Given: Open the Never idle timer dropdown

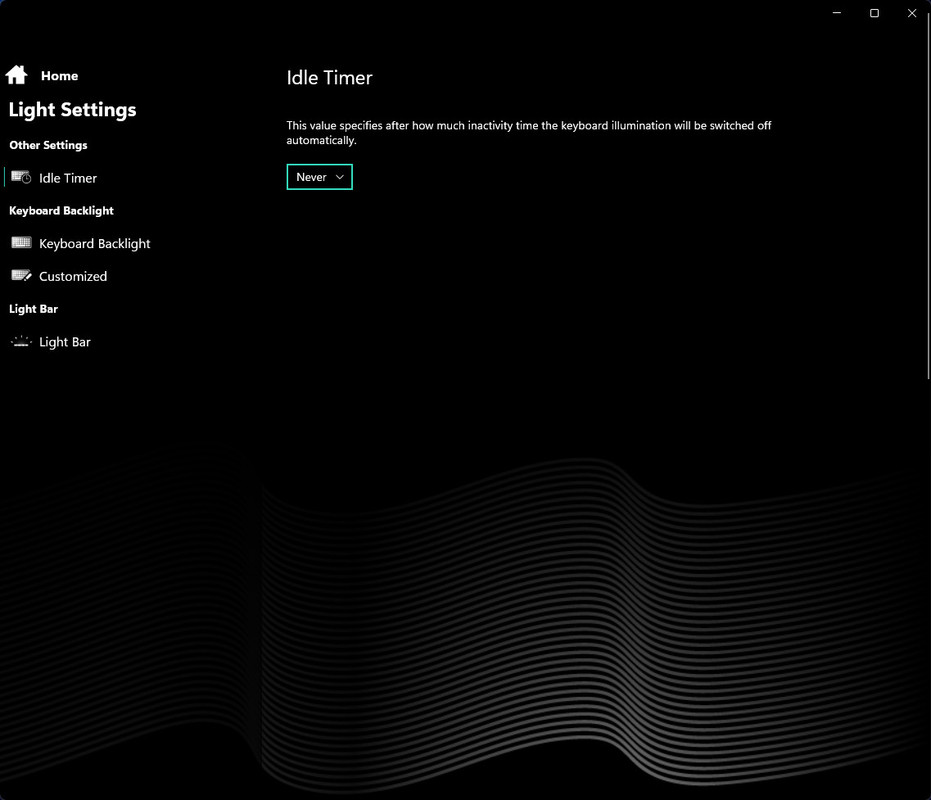Looking at the screenshot, I should click(x=319, y=177).
